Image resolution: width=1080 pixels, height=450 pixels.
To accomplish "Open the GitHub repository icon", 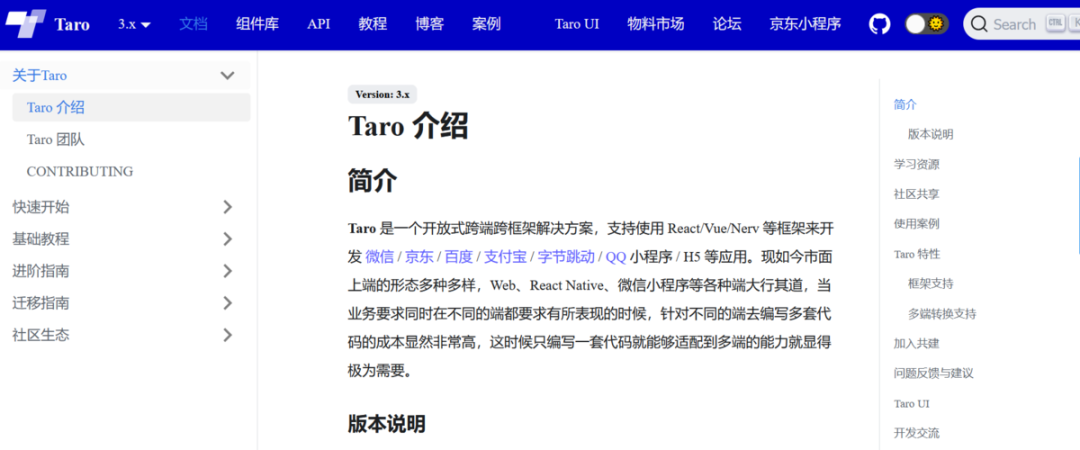I will click(x=879, y=24).
